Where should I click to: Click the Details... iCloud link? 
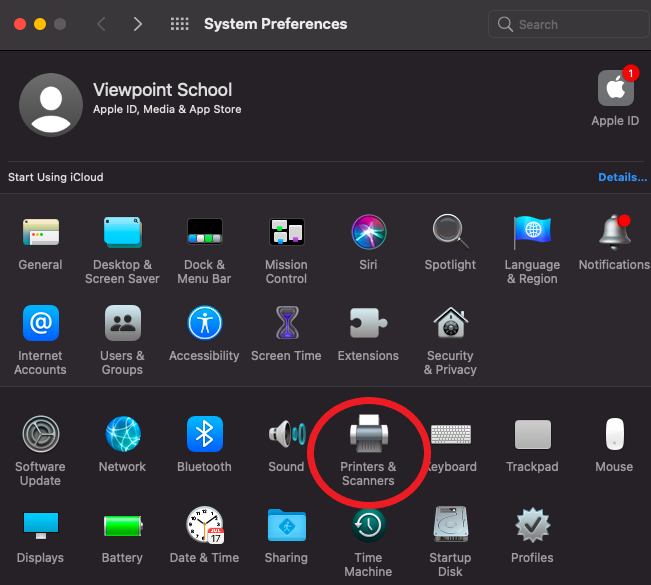[622, 177]
